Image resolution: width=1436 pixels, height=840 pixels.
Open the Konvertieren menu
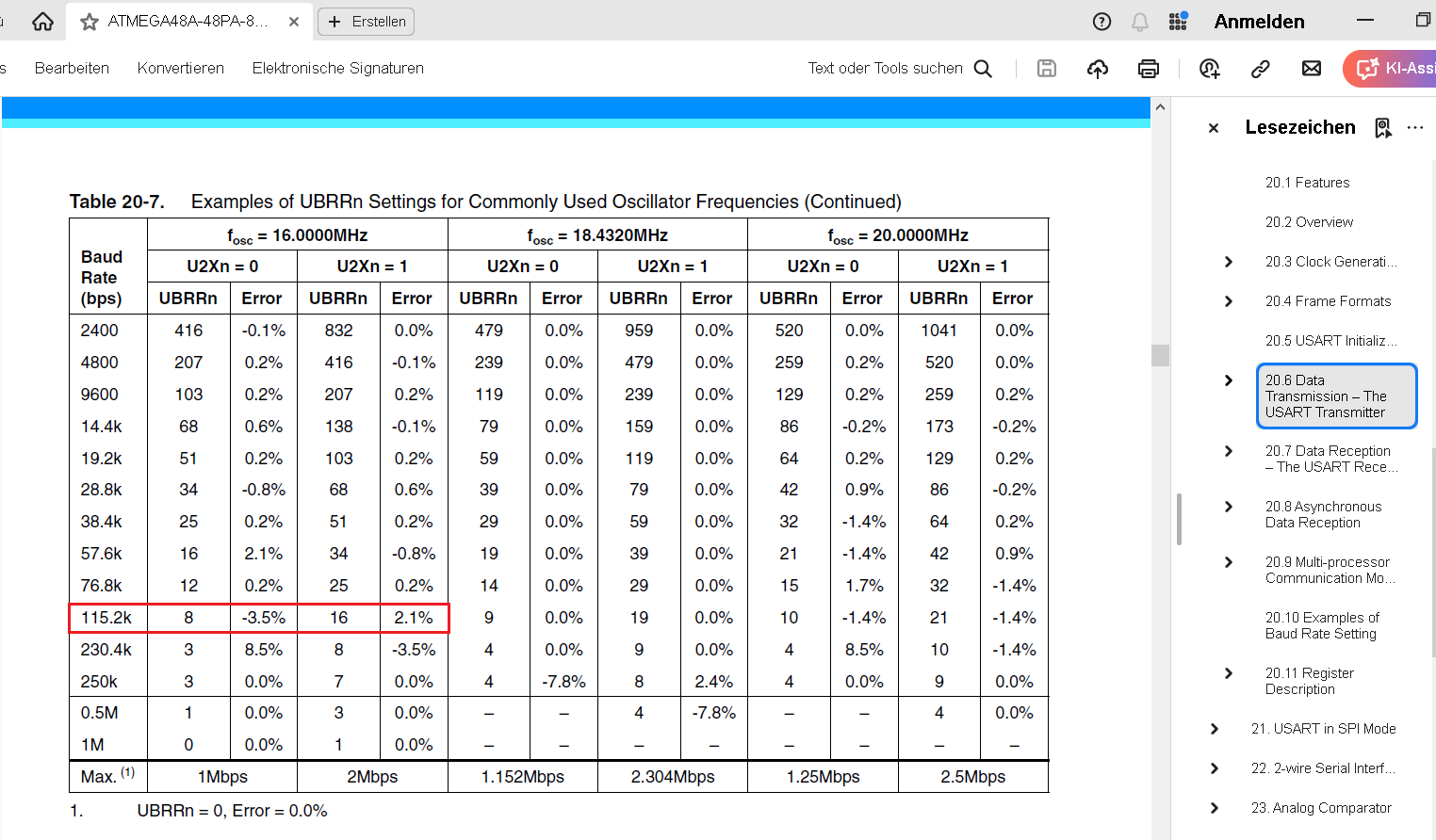(x=181, y=68)
